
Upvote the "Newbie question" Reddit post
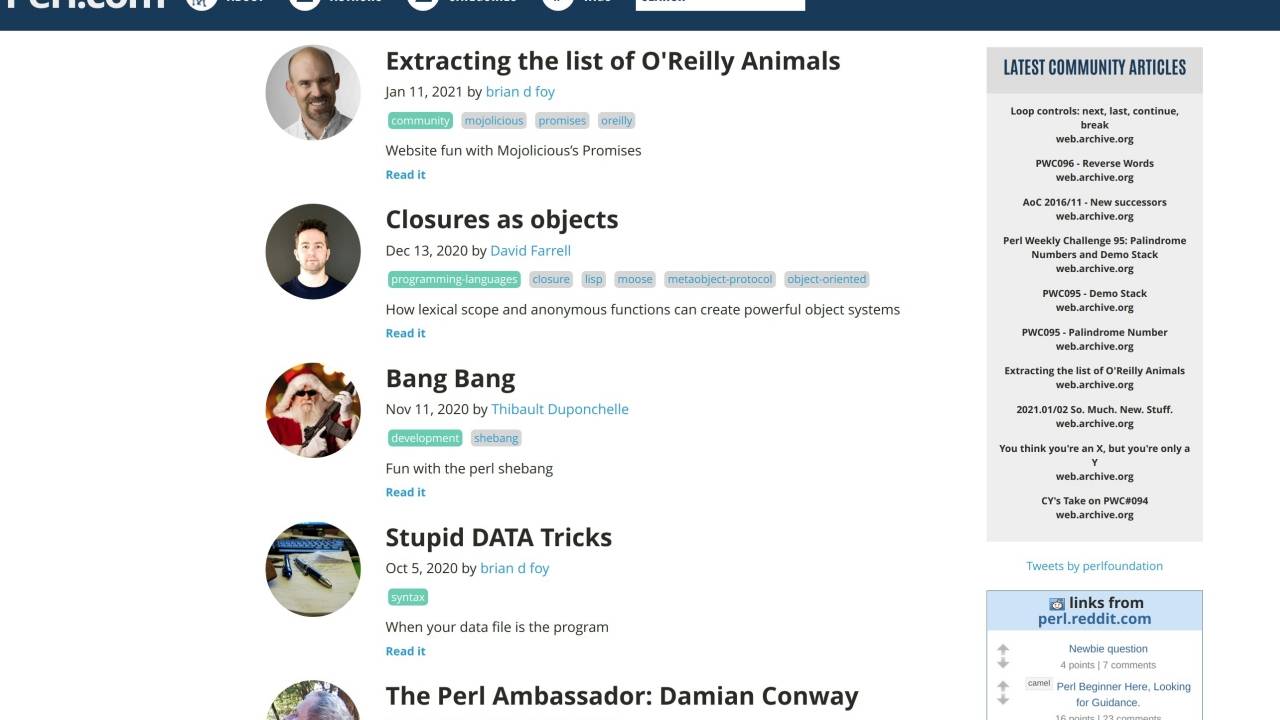click(1003, 649)
